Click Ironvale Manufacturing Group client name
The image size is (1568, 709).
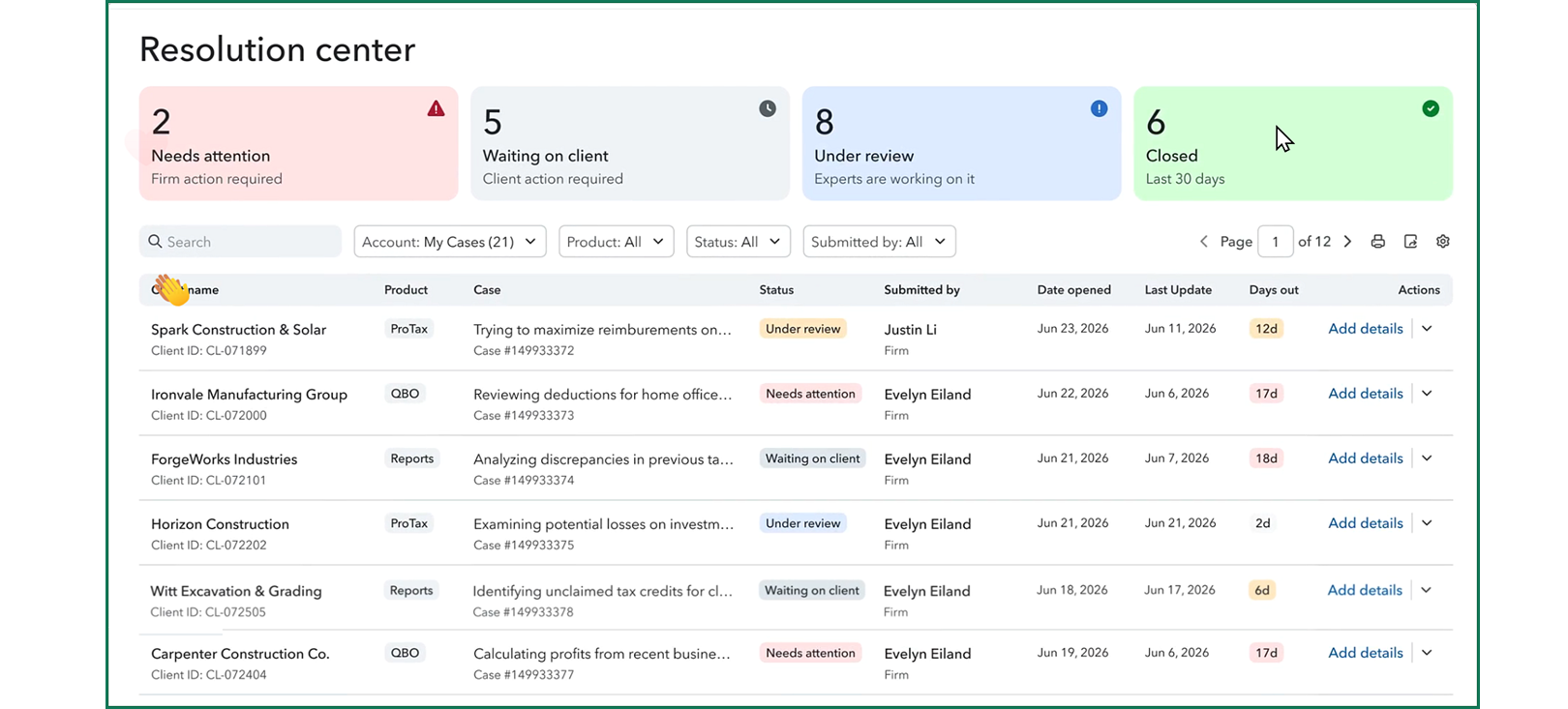pos(249,395)
